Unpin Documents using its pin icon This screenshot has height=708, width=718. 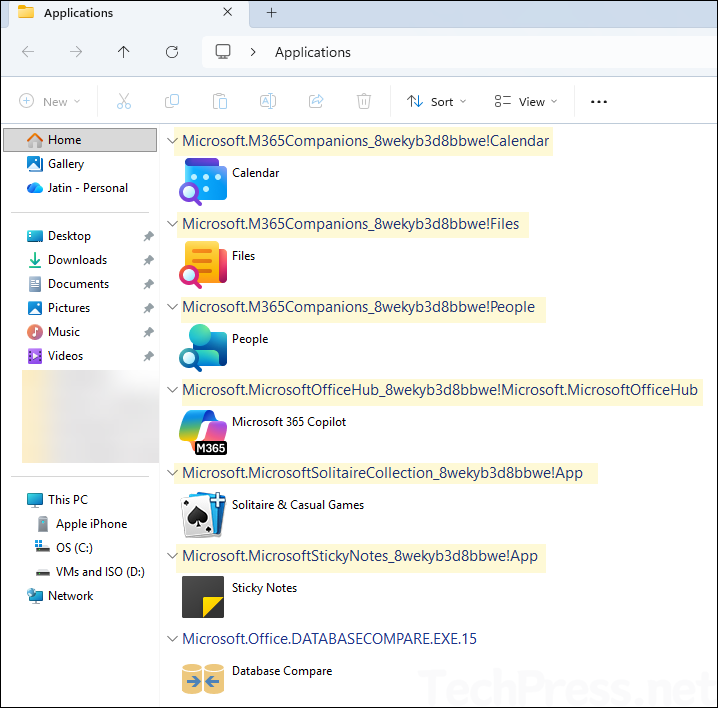[x=148, y=284]
